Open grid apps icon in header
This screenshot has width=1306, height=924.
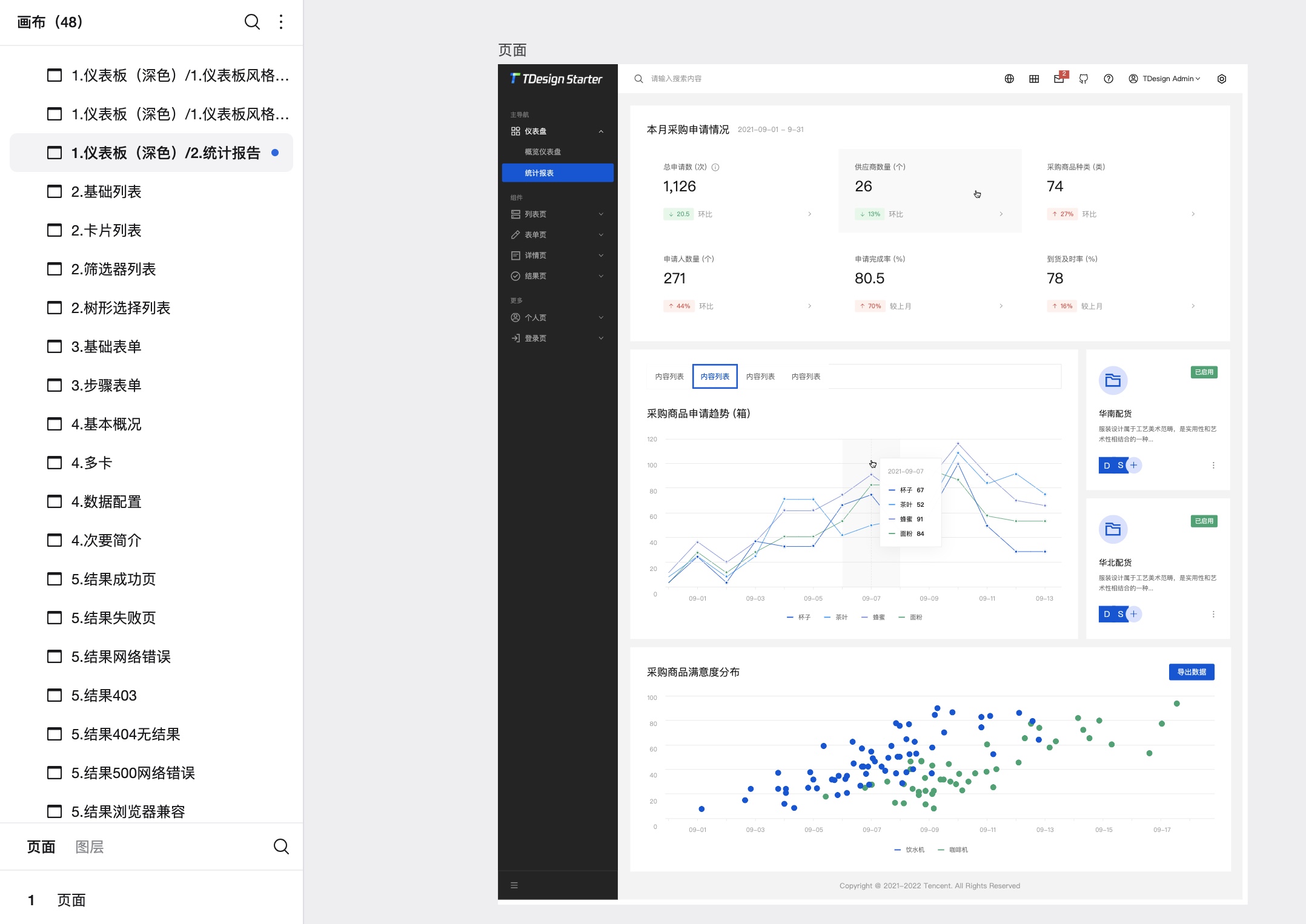pyautogui.click(x=1034, y=79)
